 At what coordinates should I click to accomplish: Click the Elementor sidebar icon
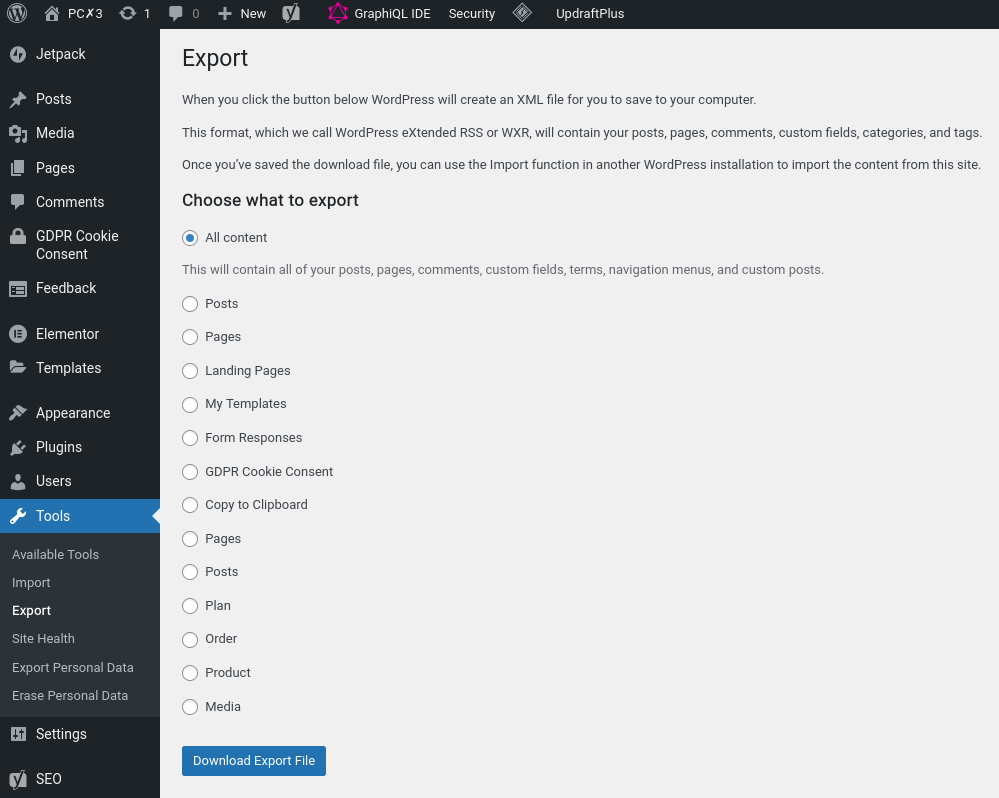[x=18, y=334]
